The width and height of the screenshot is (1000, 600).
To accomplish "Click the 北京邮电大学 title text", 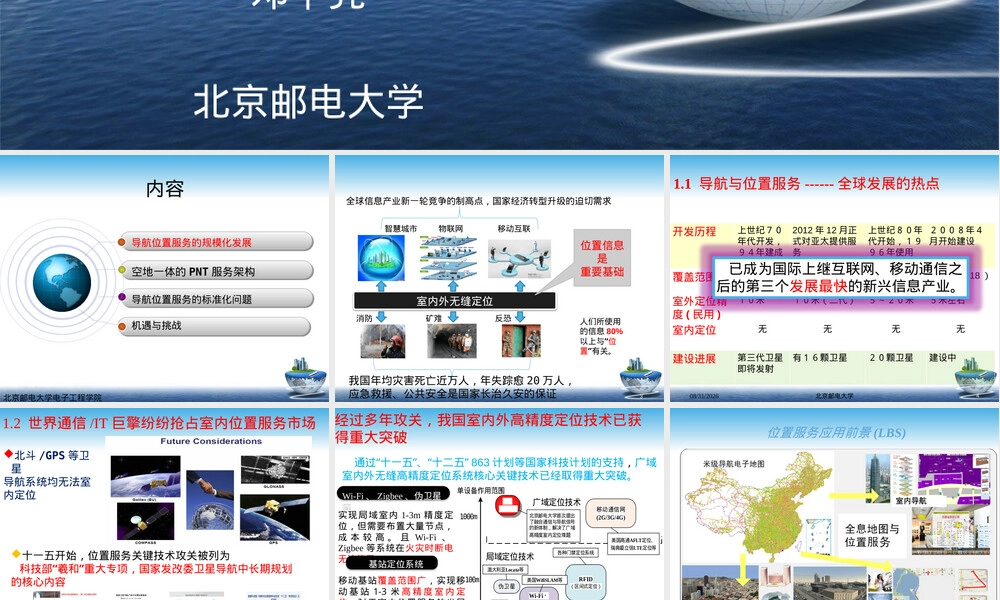I will coord(309,101).
